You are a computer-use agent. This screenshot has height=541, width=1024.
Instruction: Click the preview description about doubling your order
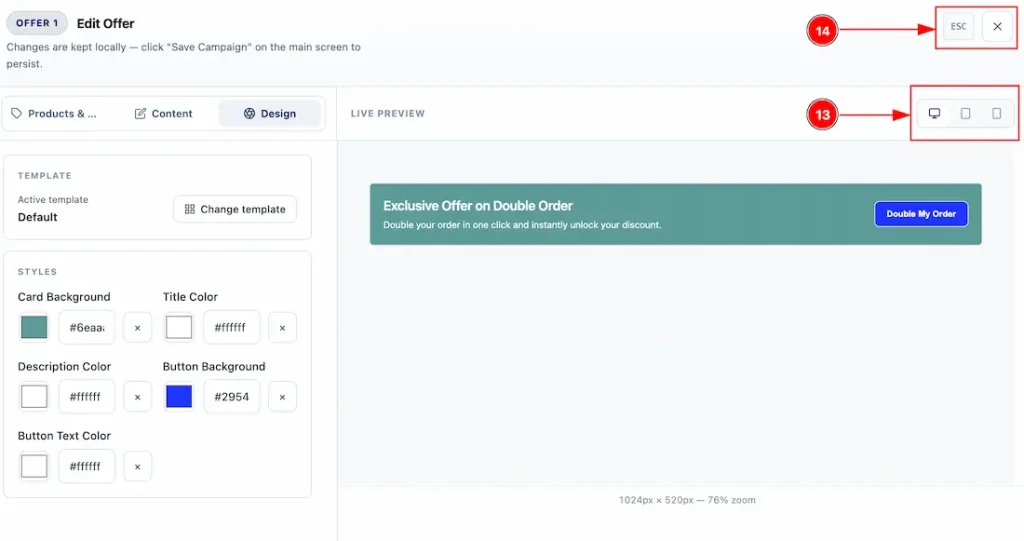pos(522,225)
